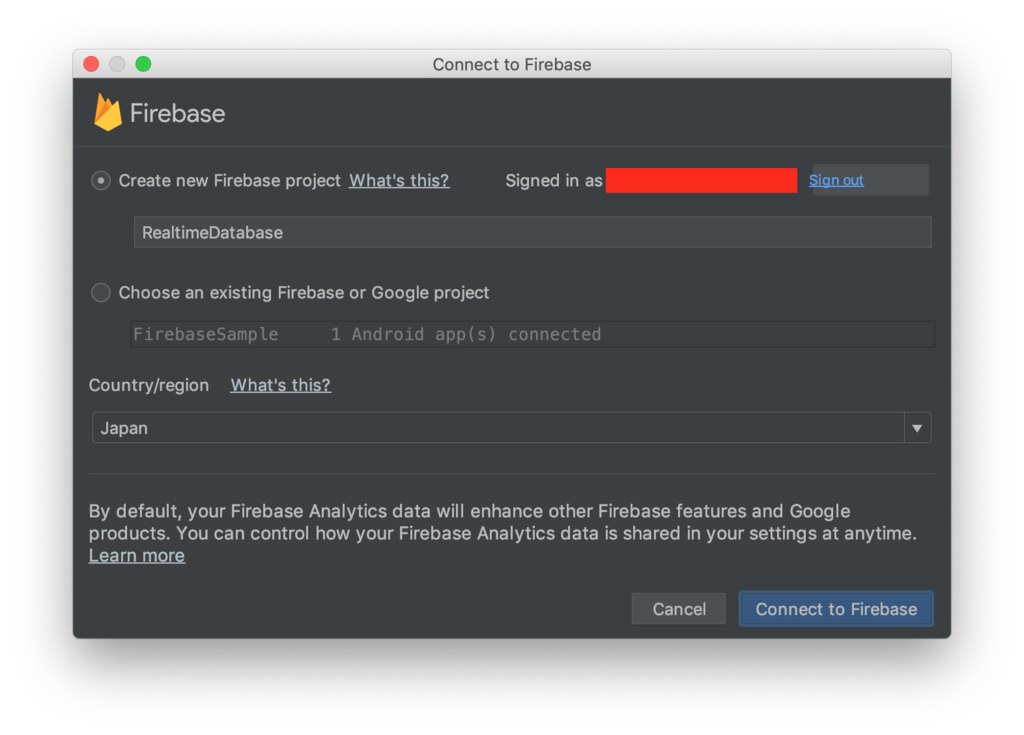Click the 'Signed in as' label area
The width and height of the screenshot is (1024, 735).
pyautogui.click(x=553, y=181)
